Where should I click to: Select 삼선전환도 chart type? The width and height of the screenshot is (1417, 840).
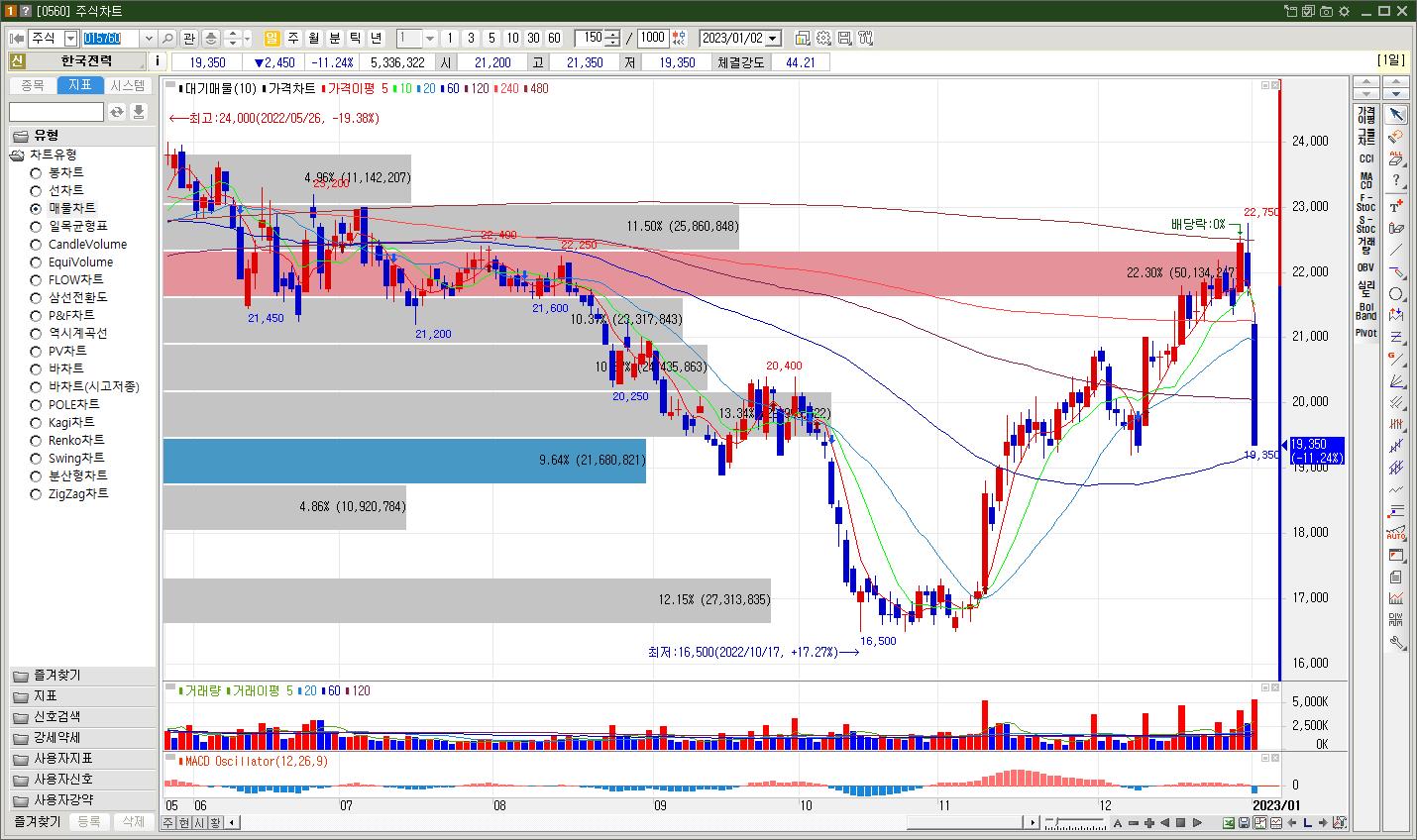(36, 297)
